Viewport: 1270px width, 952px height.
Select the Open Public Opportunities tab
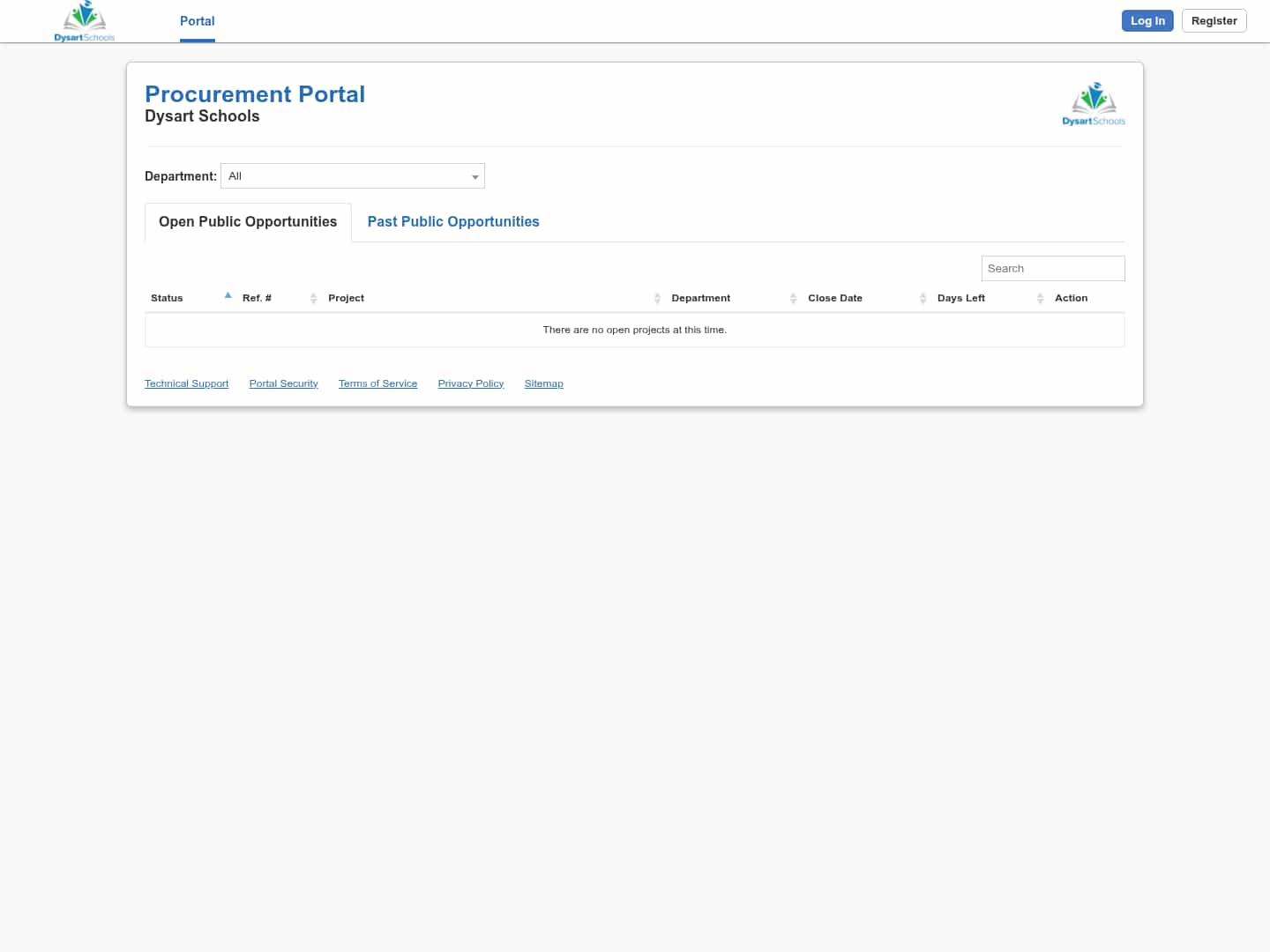247,221
